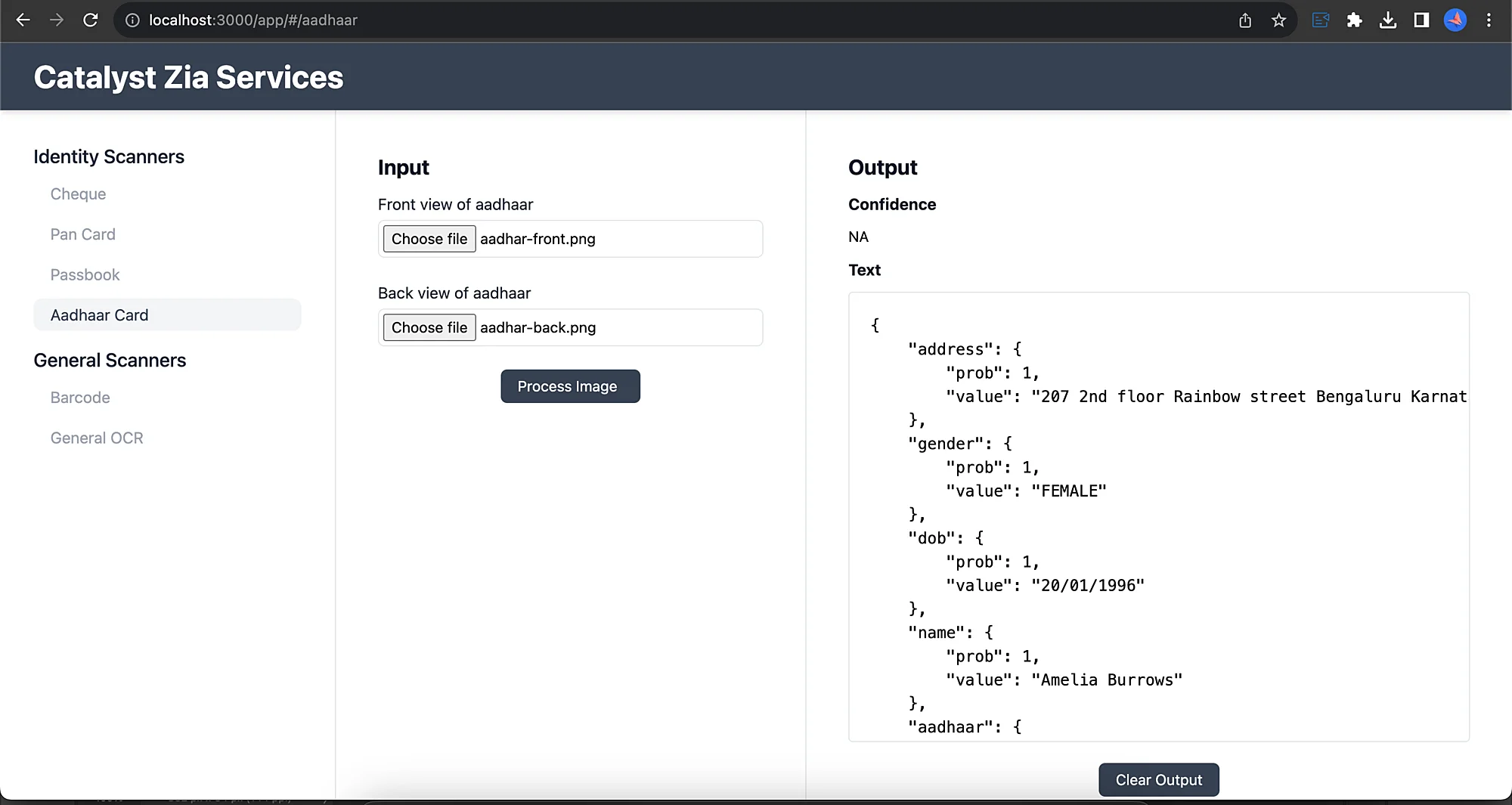Go forward in browser history
Viewport: 1512px width, 805px height.
pyautogui.click(x=57, y=20)
